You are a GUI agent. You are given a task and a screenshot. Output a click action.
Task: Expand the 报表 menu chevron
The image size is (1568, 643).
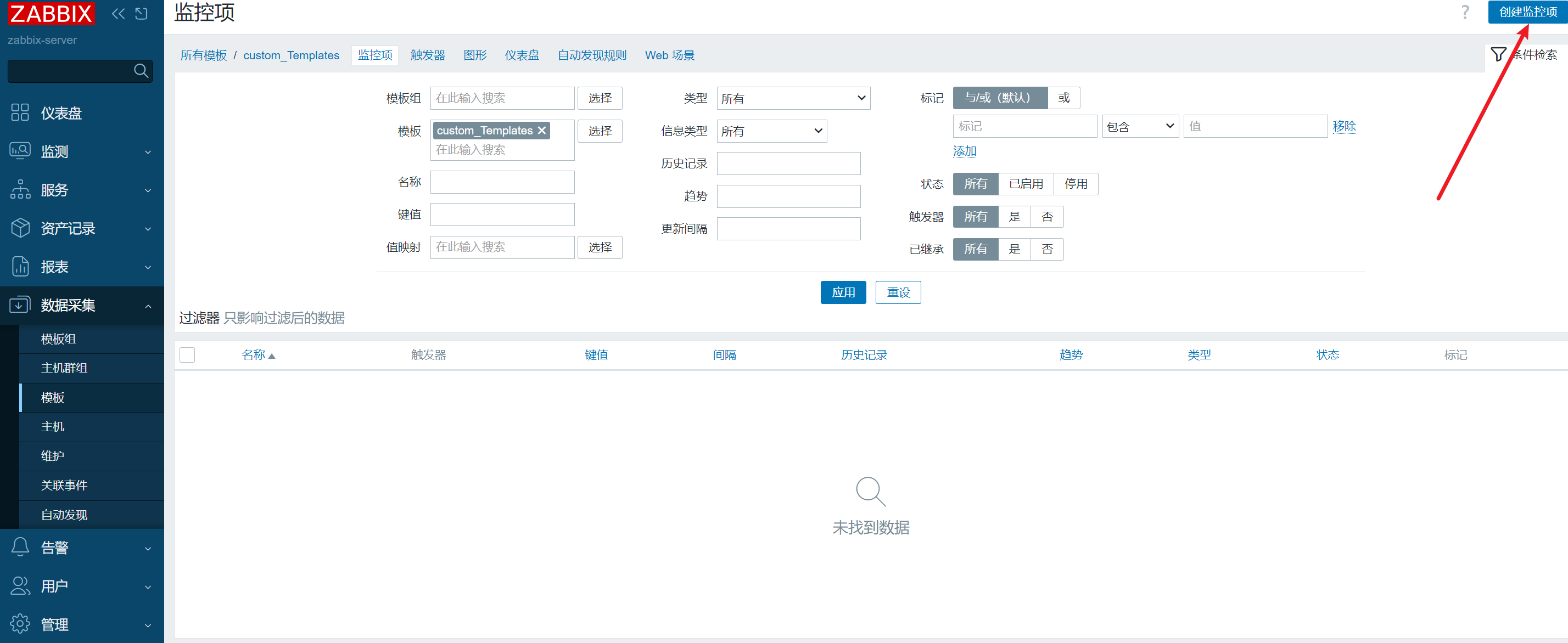coord(148,267)
